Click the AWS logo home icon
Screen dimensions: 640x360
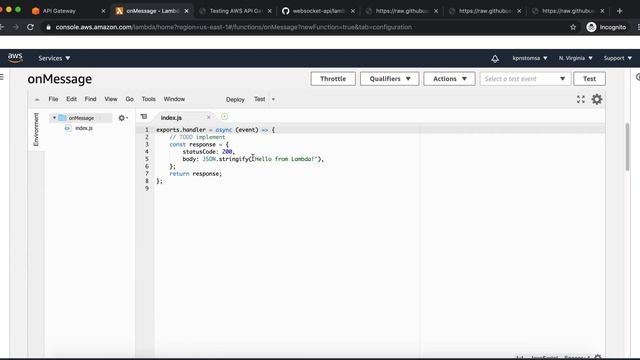[15, 58]
